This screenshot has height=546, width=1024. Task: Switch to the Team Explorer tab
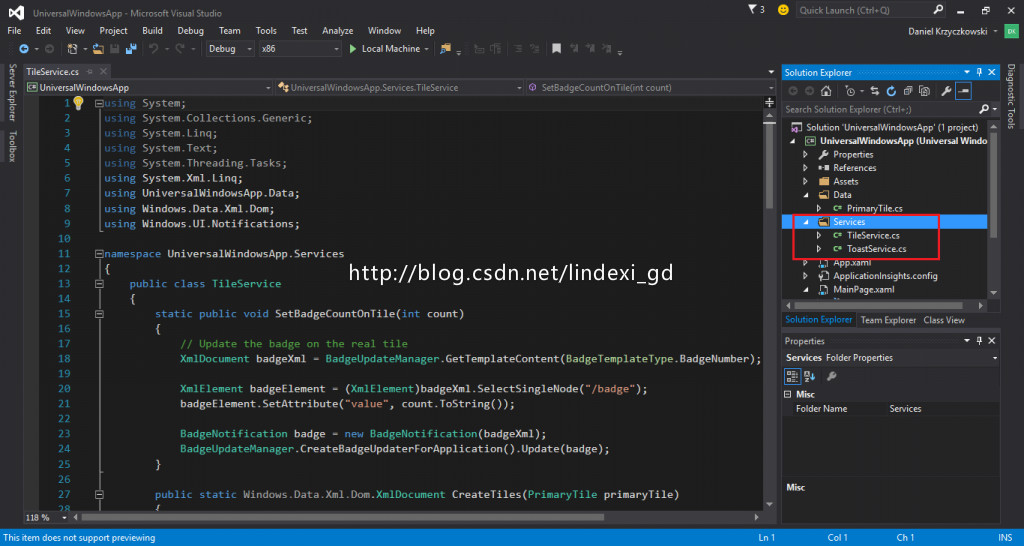point(888,320)
